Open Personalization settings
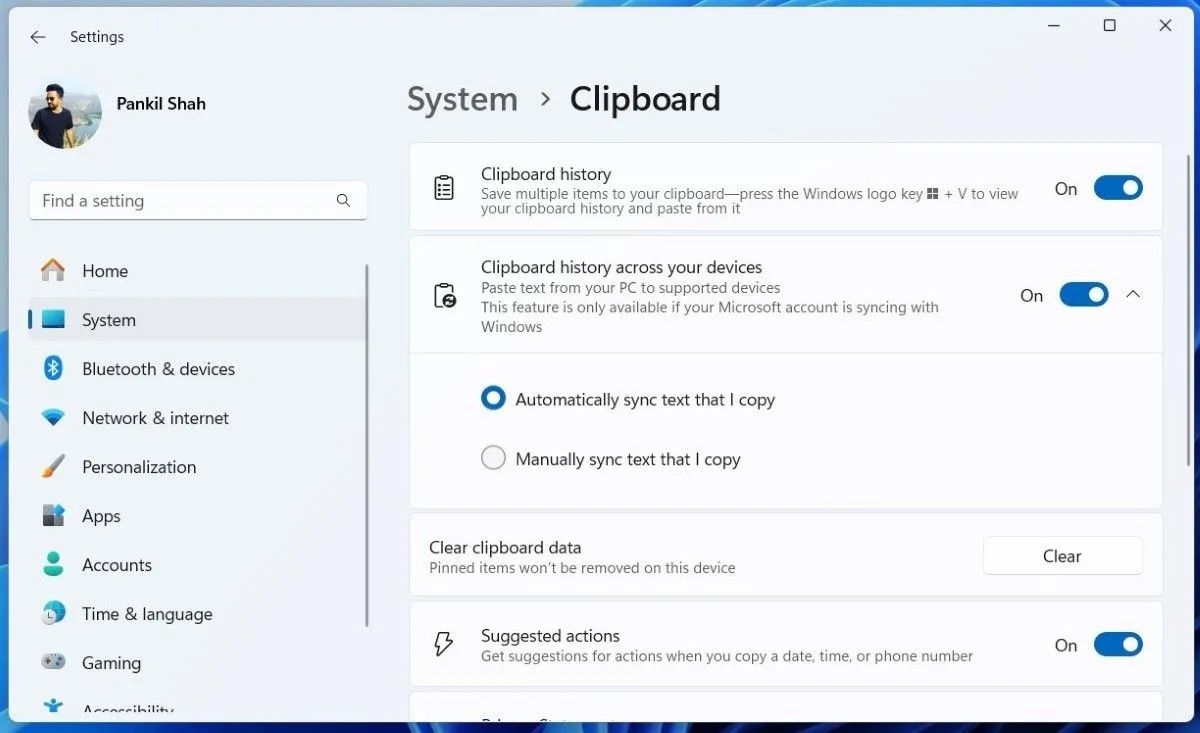The width and height of the screenshot is (1200, 733). tap(52, 467)
